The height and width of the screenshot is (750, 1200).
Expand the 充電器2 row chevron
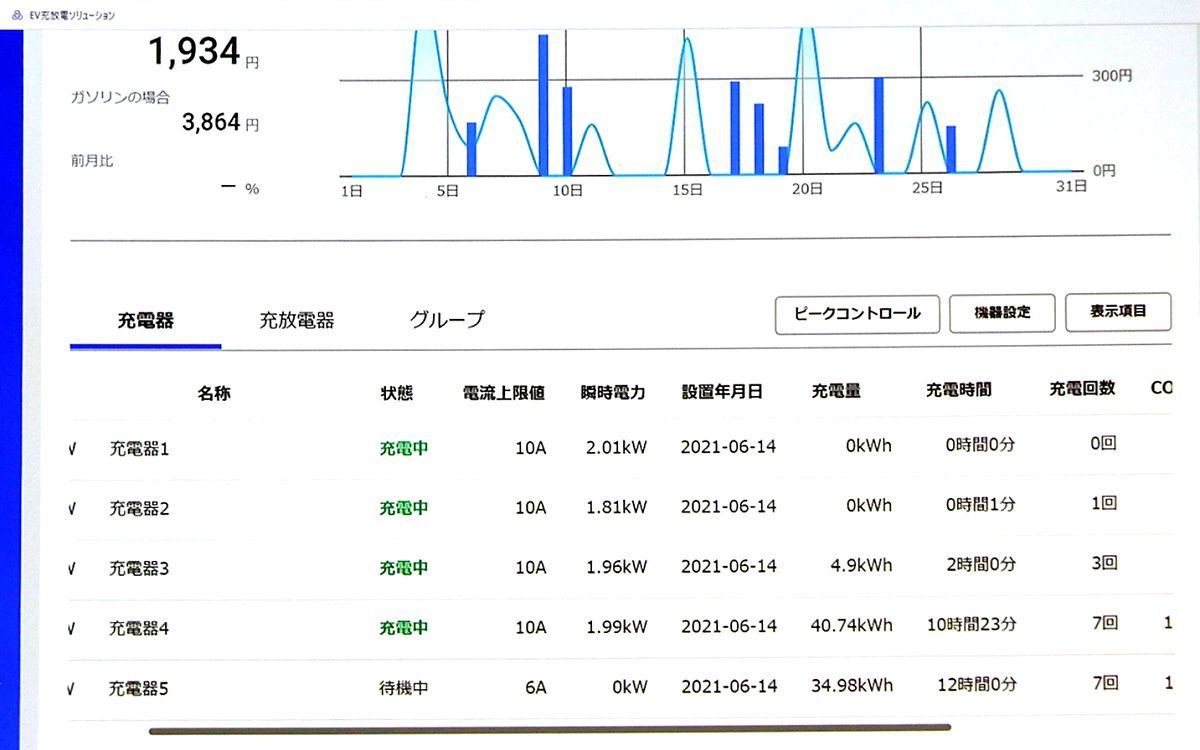coord(72,509)
